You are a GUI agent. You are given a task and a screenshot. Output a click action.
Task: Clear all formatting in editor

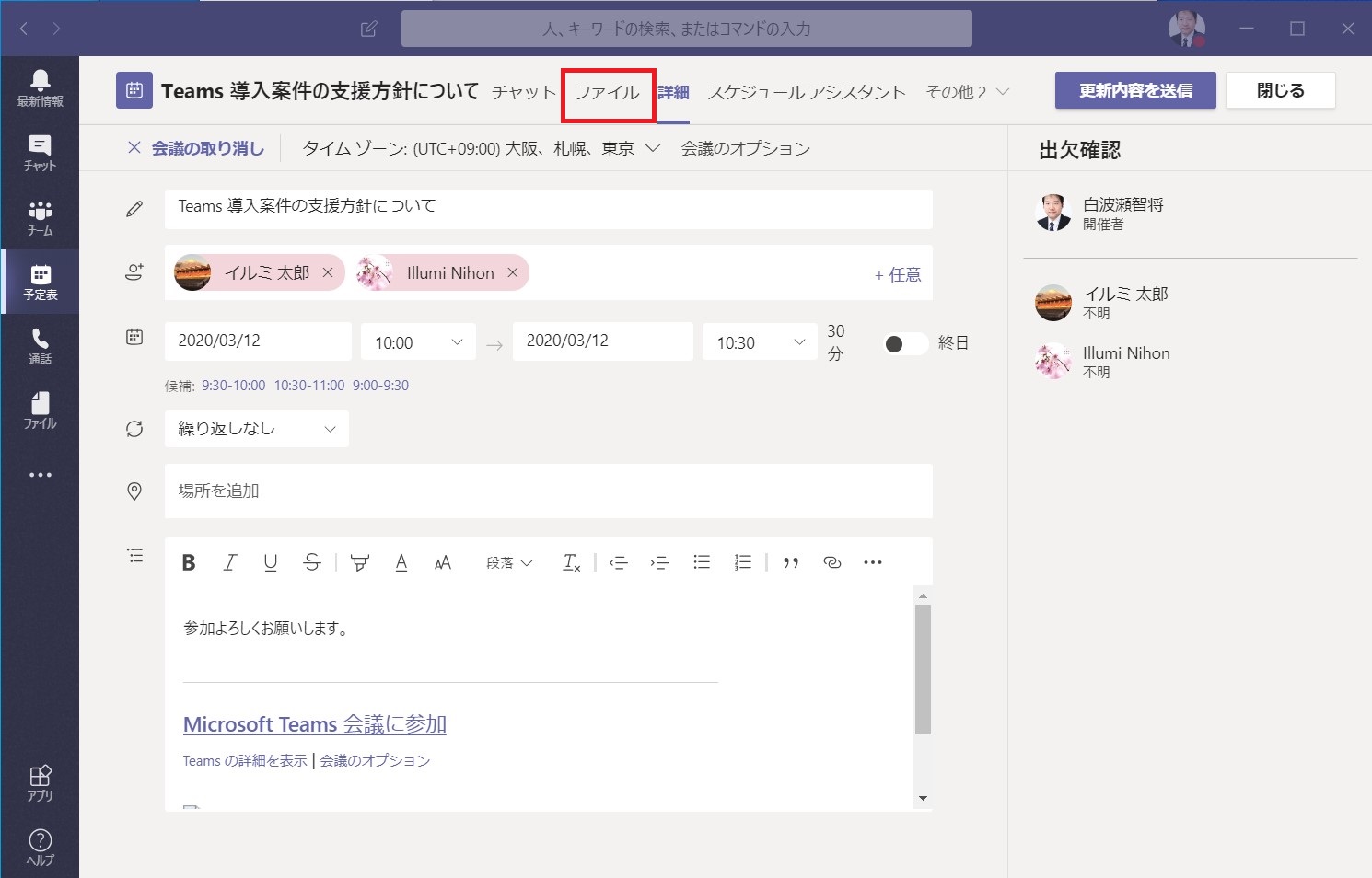(571, 562)
